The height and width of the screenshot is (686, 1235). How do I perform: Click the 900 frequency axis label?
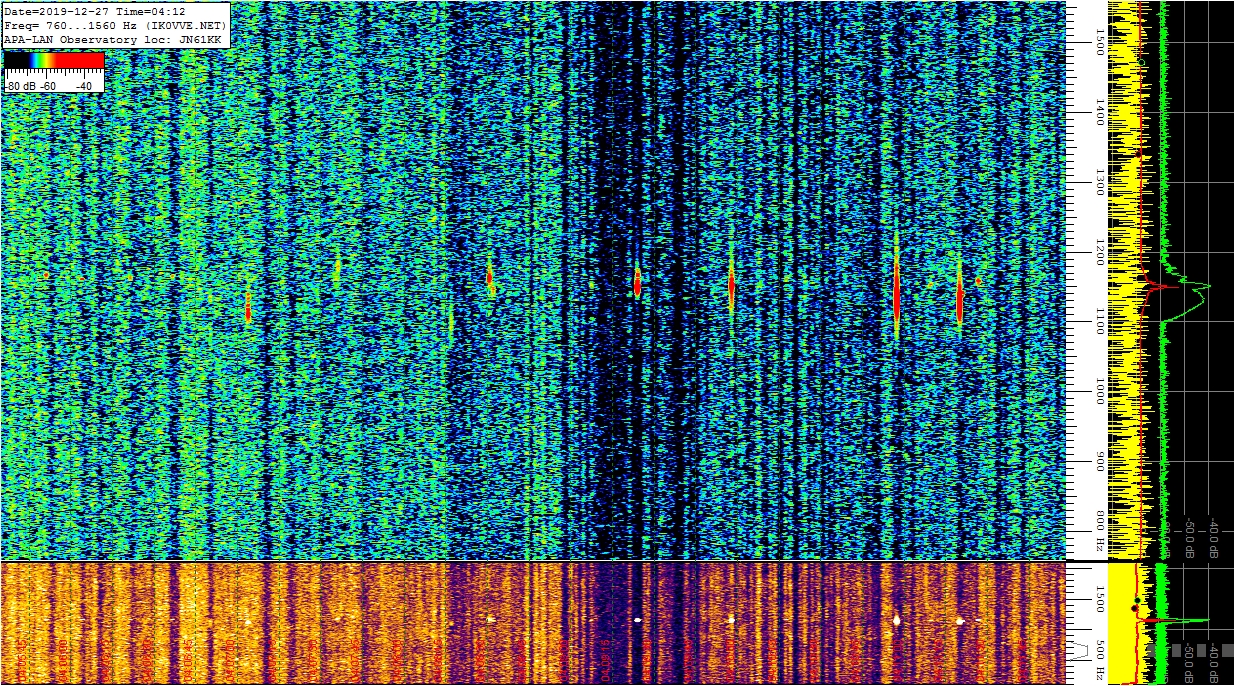[1099, 461]
